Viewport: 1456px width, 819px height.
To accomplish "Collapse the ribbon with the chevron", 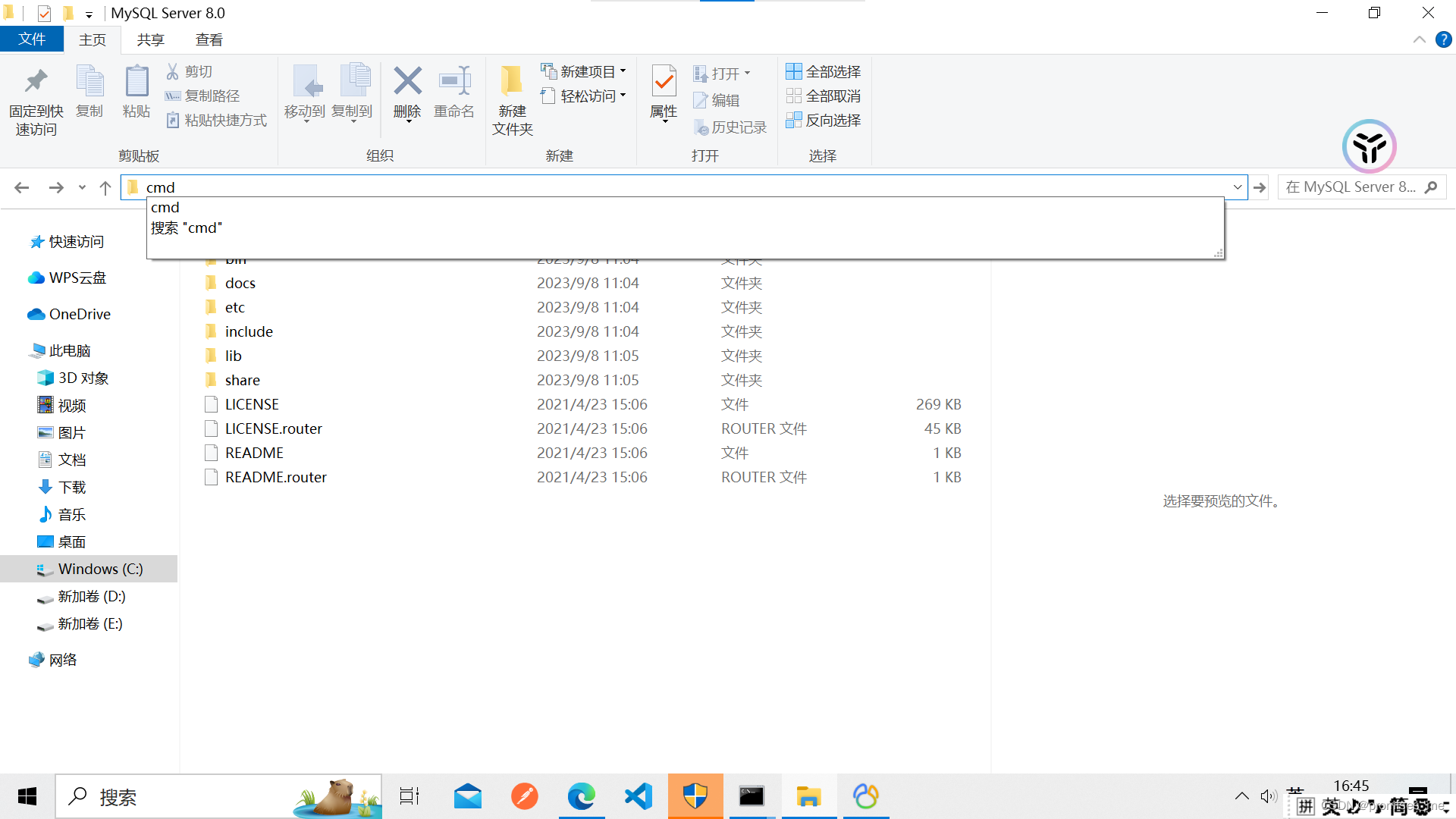I will click(1419, 40).
